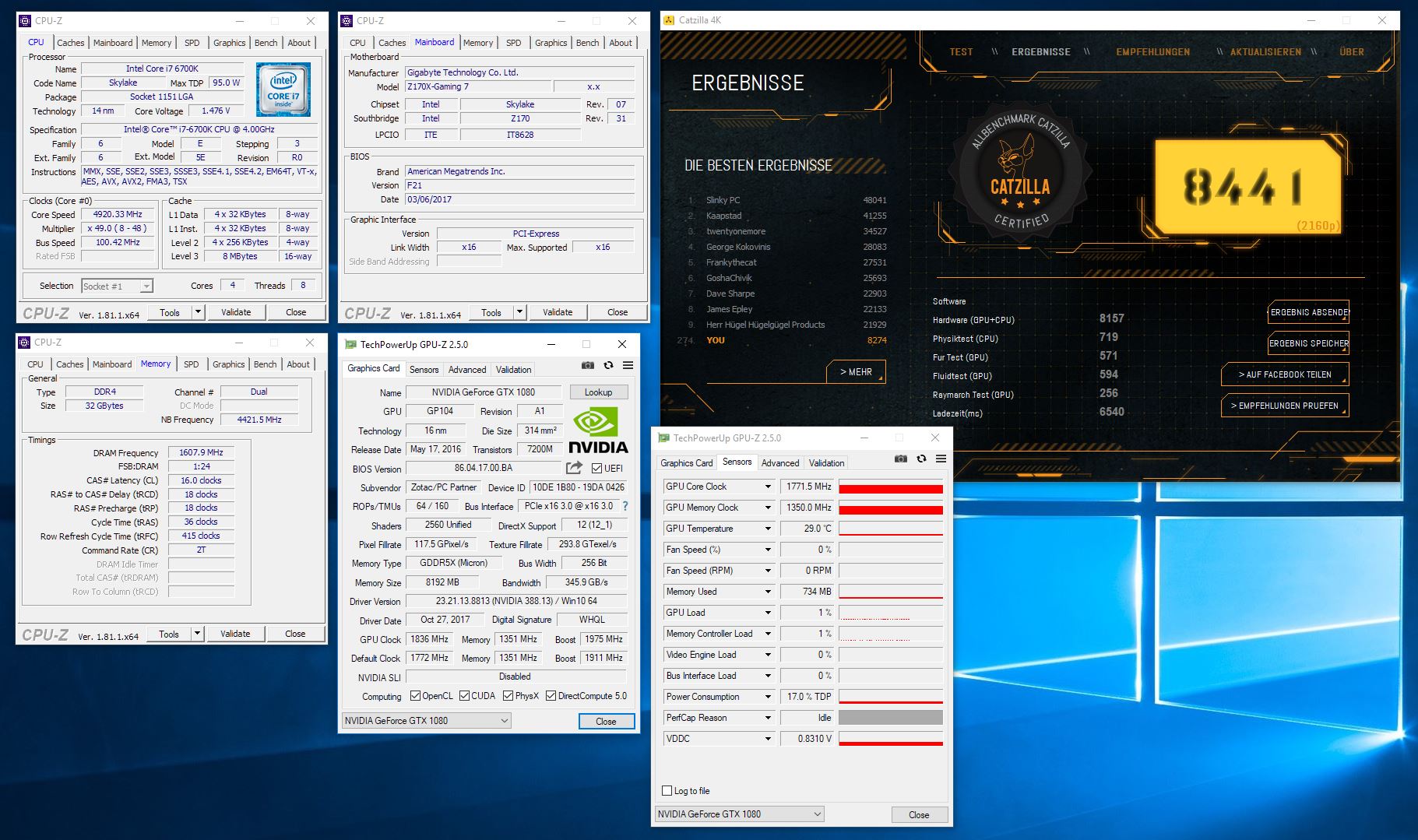Click Slinky PC leaderboard entry
This screenshot has width=1418, height=840.
coord(787,200)
